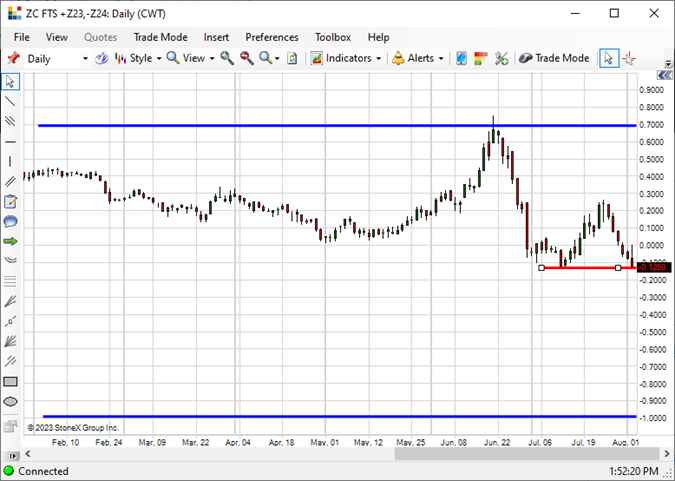Select the double diagonal lines tool

coord(10,181)
